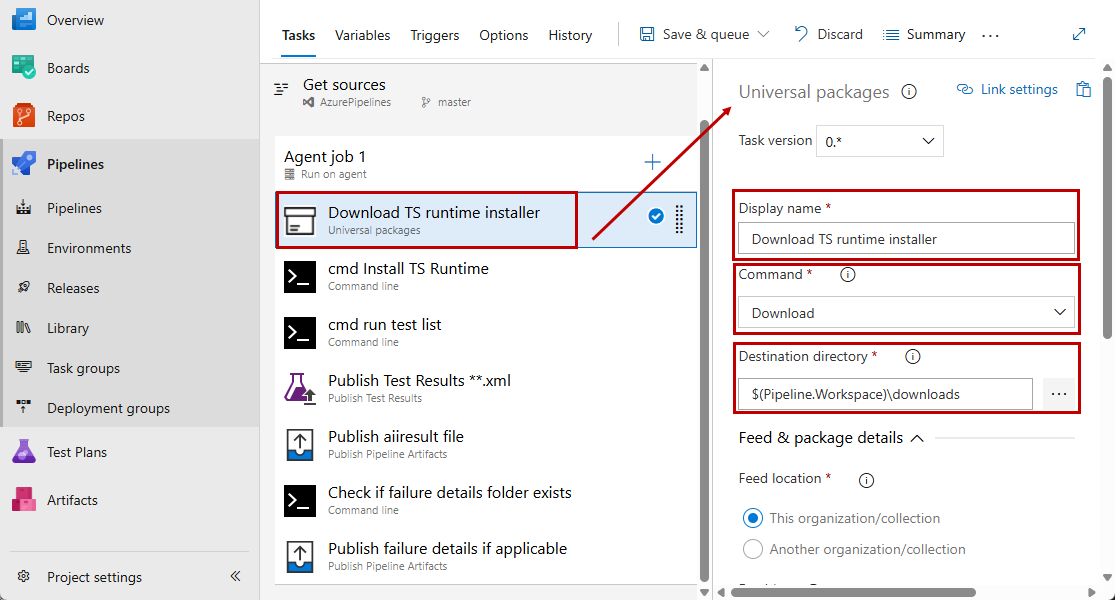Toggle the enabled checkmark on Download TS runtime installer
This screenshot has height=600, width=1115.
click(656, 213)
